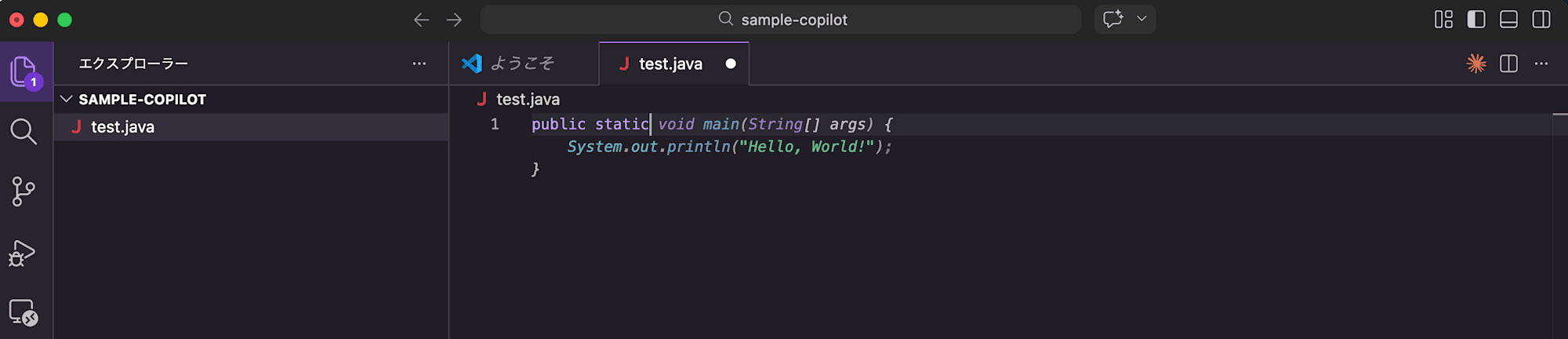Toggle the bottom panel visibility
Screen dimensions: 1568x339
pos(1508,20)
